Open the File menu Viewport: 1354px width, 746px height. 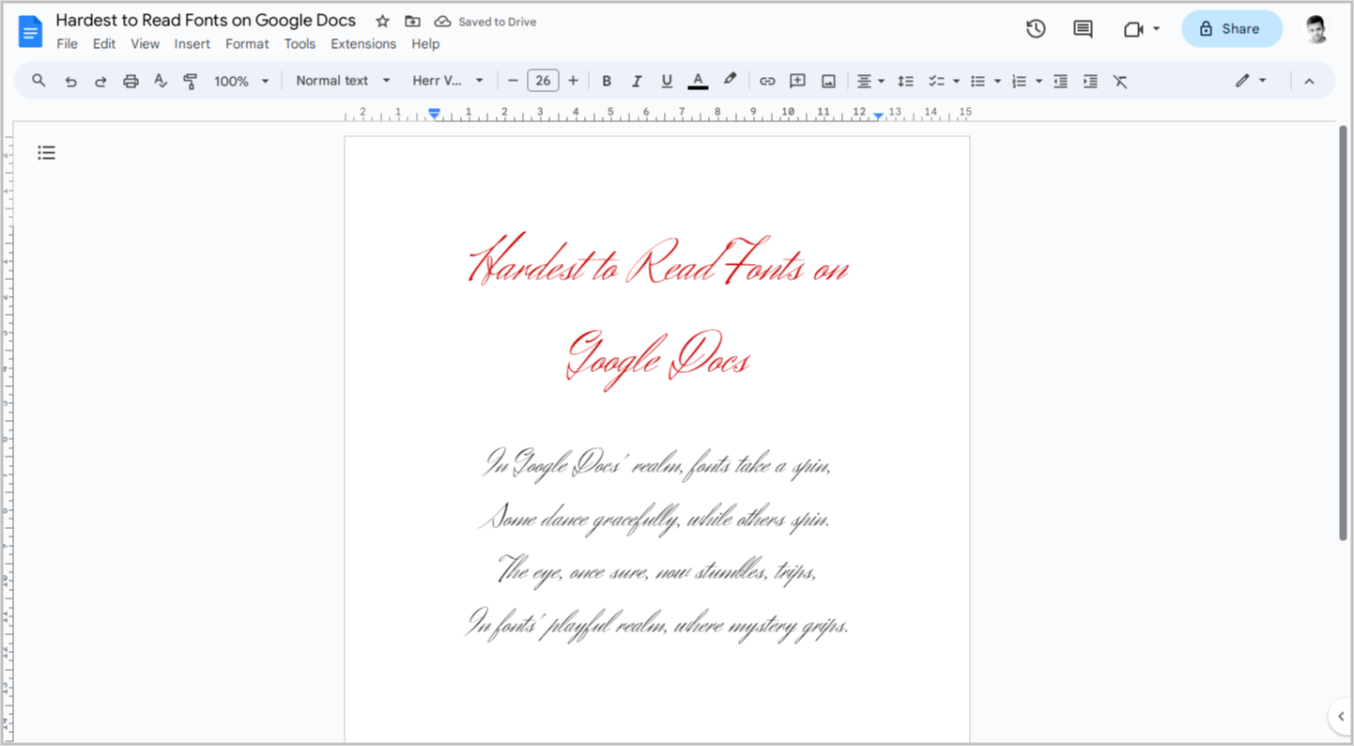click(67, 44)
